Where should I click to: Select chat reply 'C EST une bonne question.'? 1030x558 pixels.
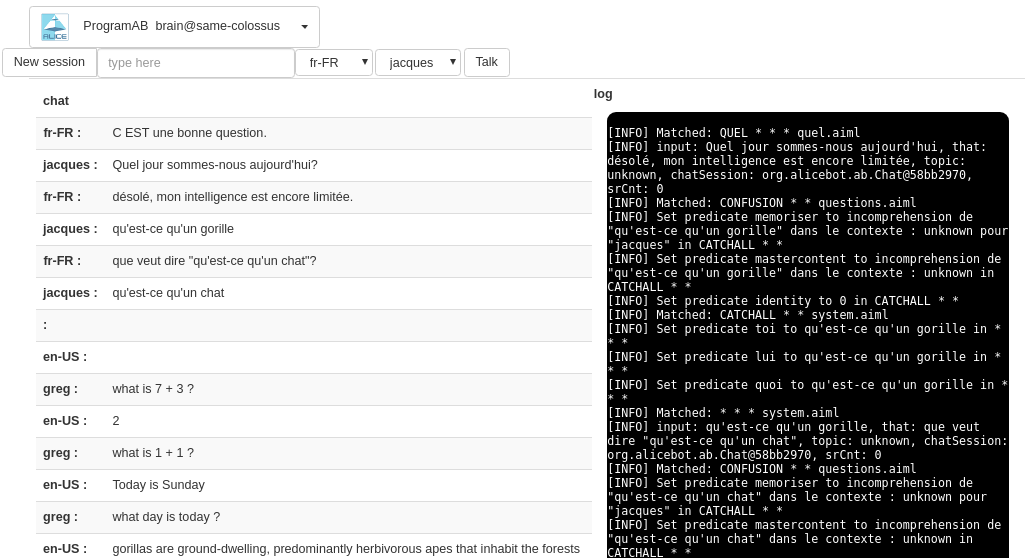pyautogui.click(x=189, y=133)
